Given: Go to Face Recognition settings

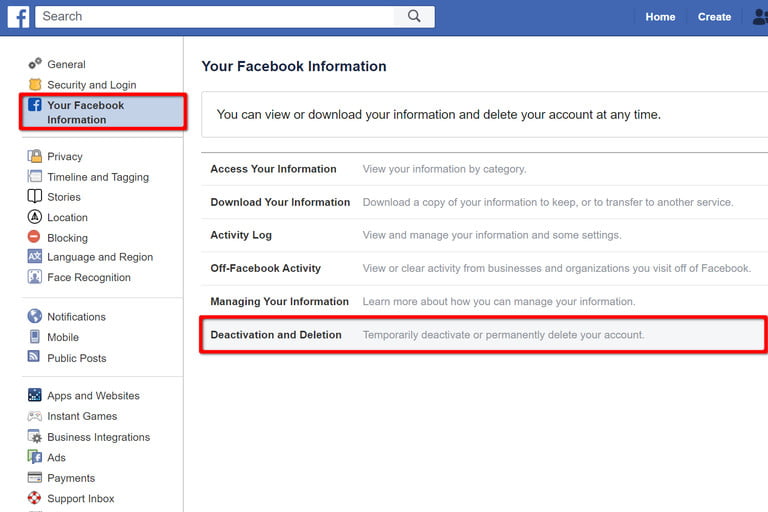Looking at the screenshot, I should 88,278.
